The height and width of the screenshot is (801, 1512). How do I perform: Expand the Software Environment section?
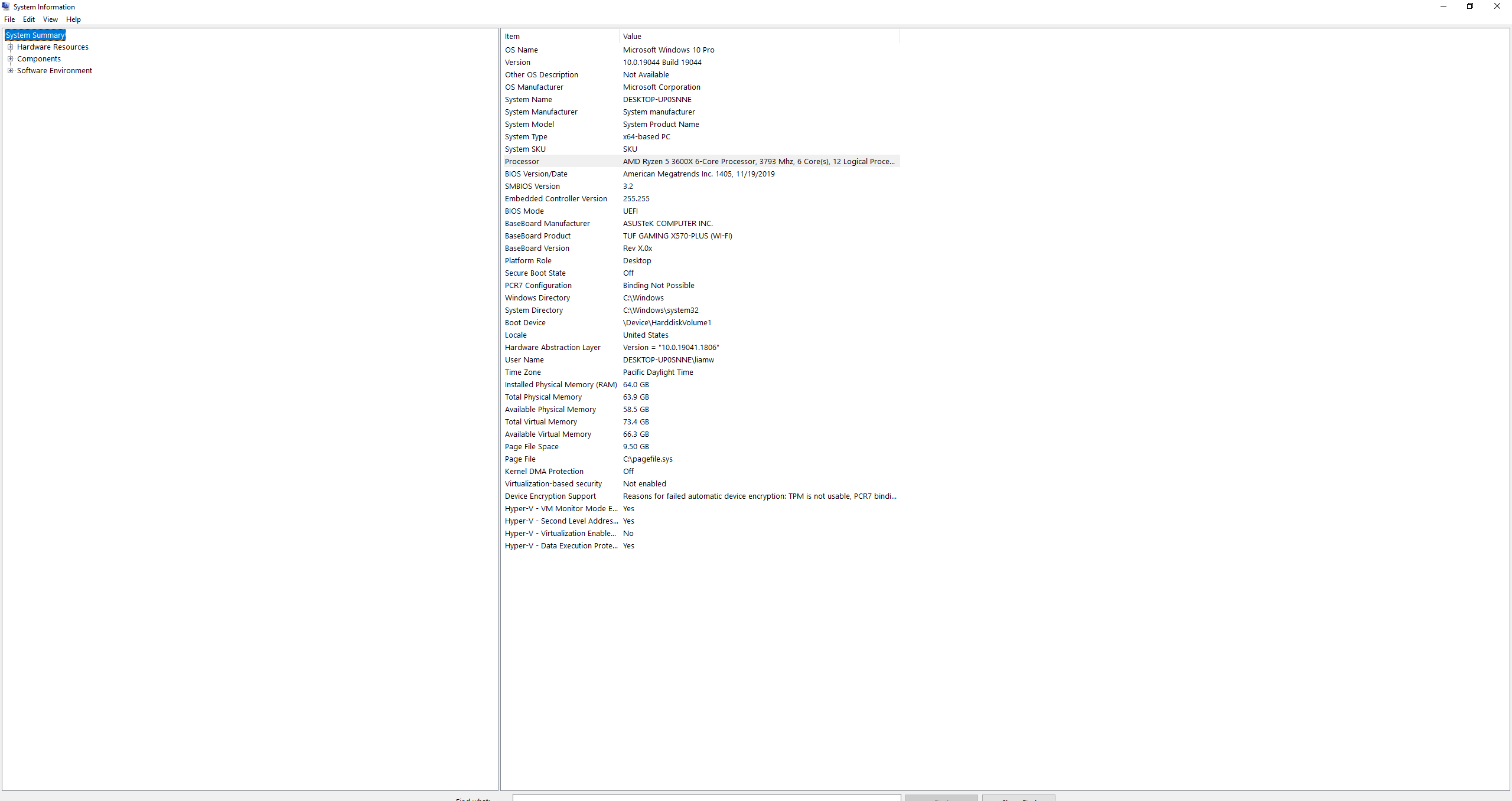pyautogui.click(x=10, y=70)
